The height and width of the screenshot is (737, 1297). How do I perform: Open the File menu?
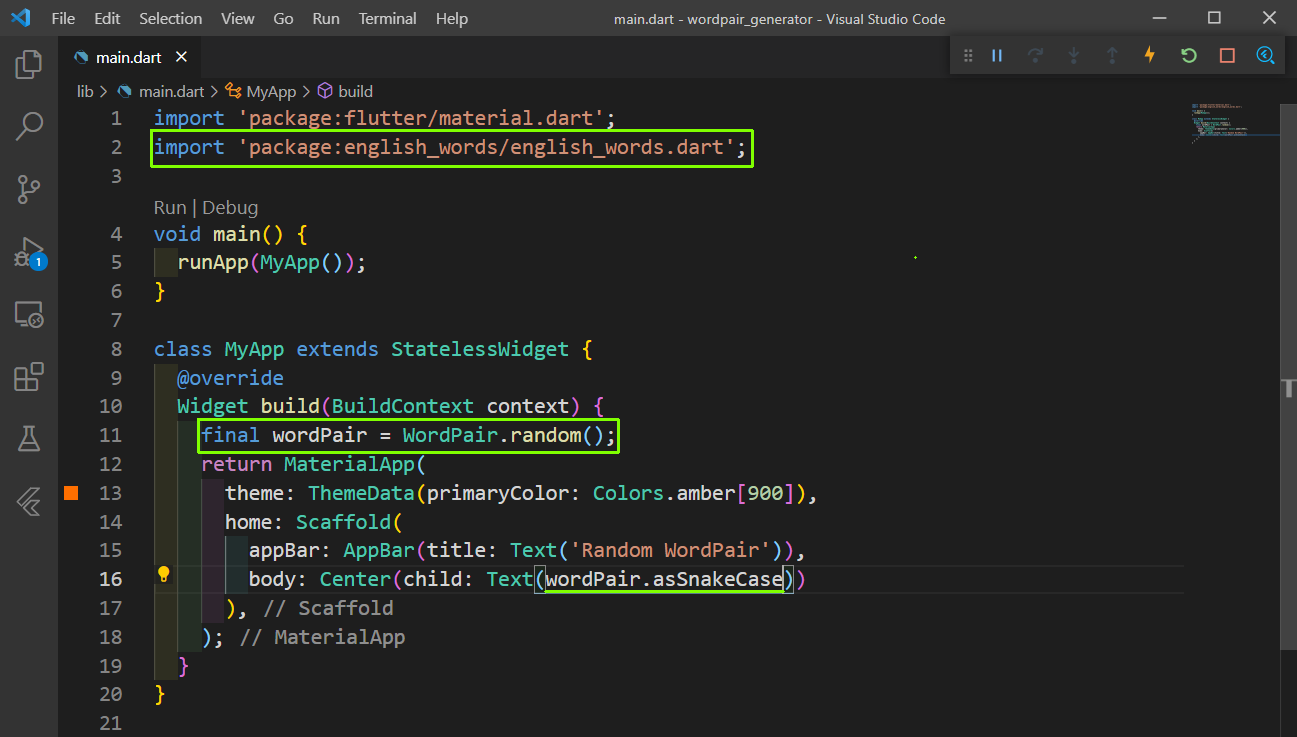[x=62, y=19]
